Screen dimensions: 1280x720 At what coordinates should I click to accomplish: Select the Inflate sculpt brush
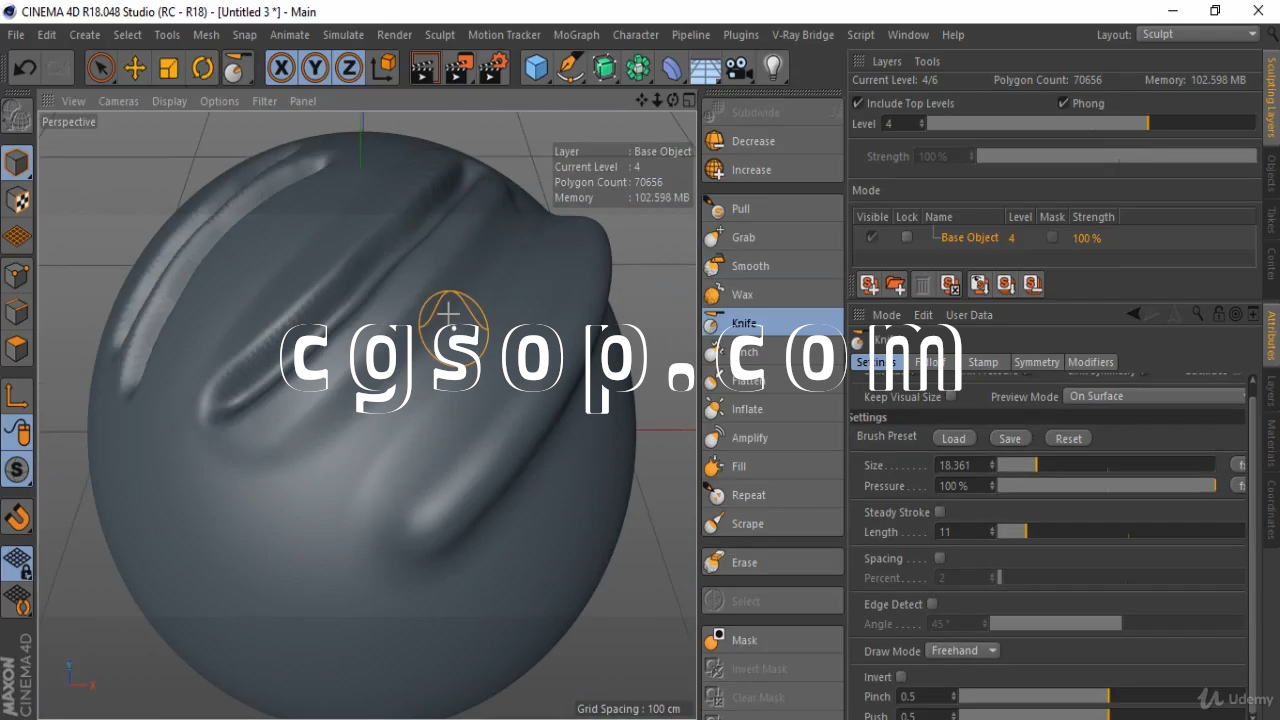coord(773,409)
